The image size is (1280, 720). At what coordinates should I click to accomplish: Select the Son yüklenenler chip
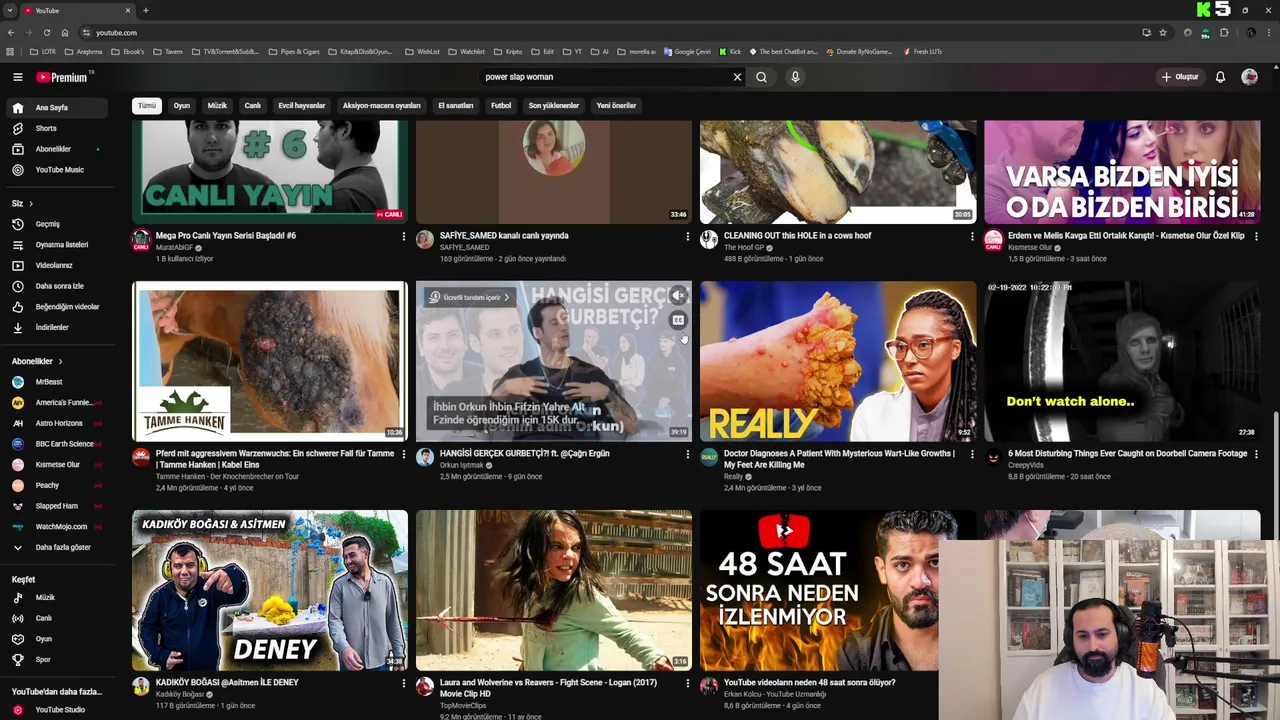tap(553, 105)
